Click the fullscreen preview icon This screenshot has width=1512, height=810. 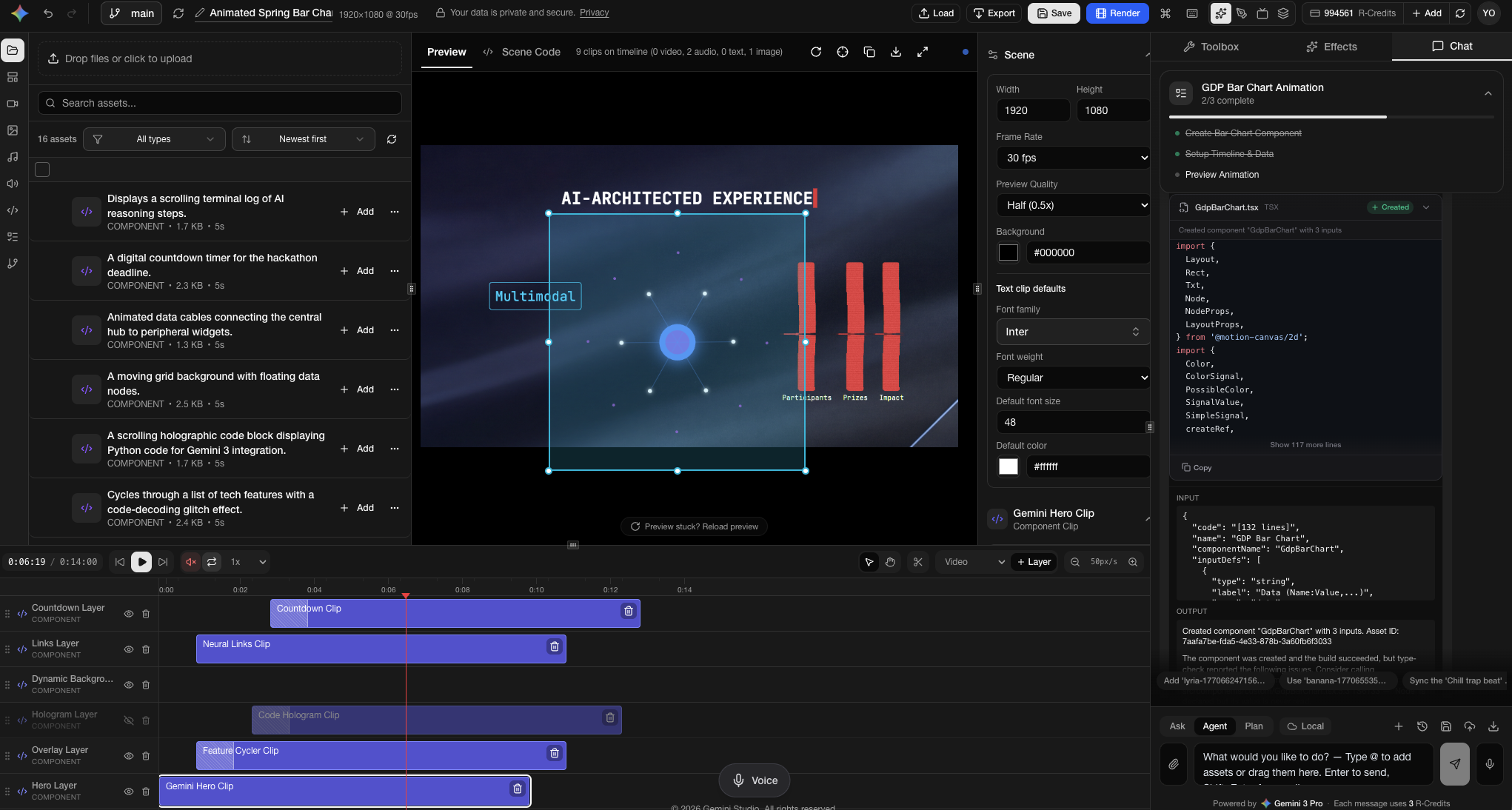click(923, 52)
